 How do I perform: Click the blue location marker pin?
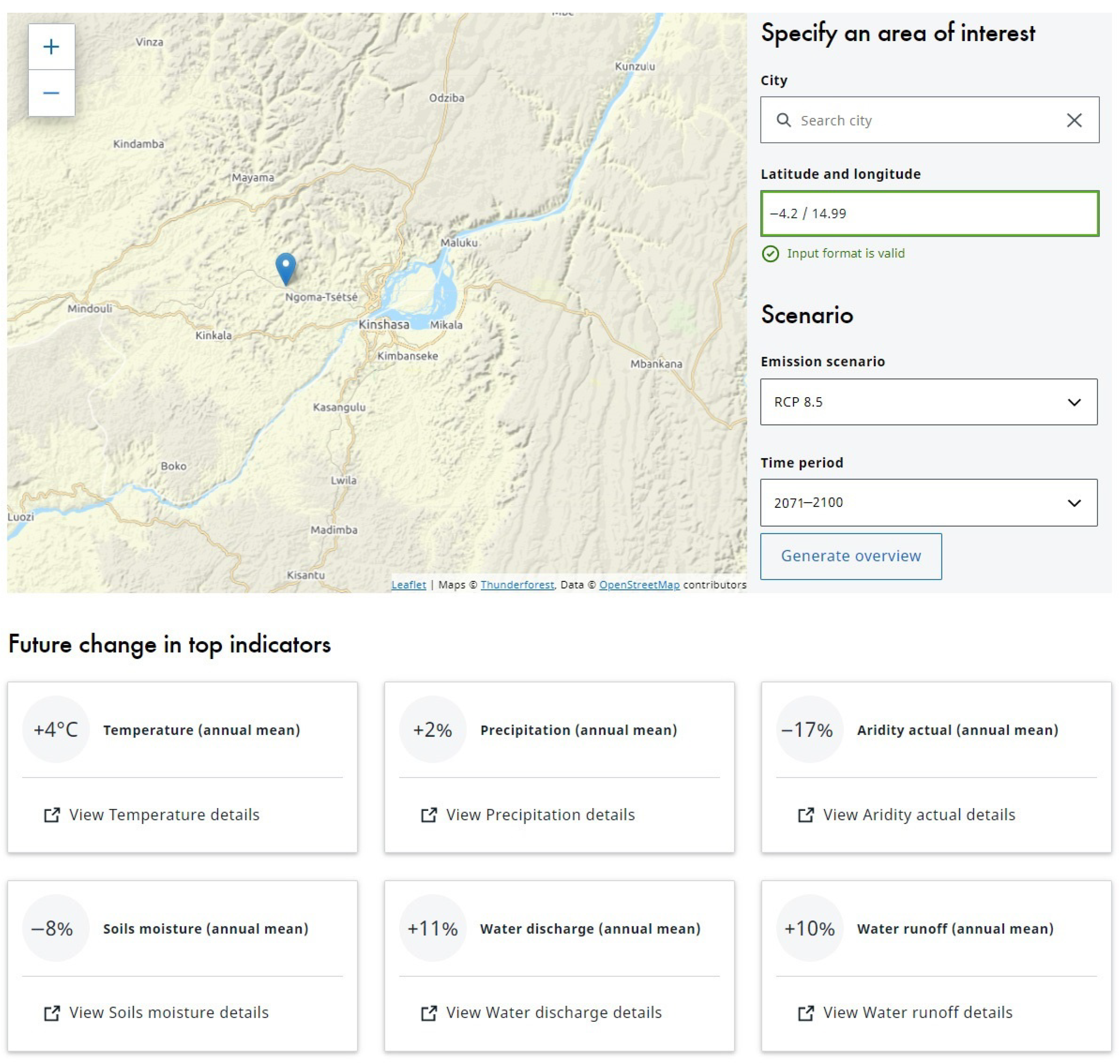click(x=285, y=267)
